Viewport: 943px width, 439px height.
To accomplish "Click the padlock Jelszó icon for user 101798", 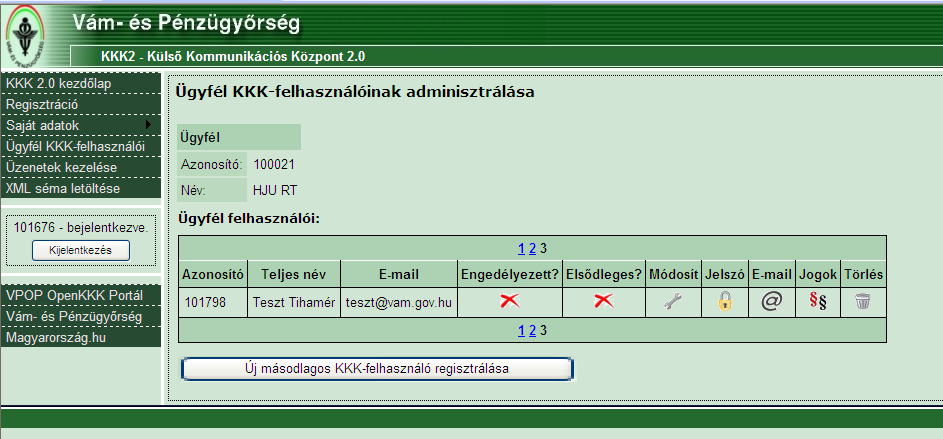I will coord(725,302).
